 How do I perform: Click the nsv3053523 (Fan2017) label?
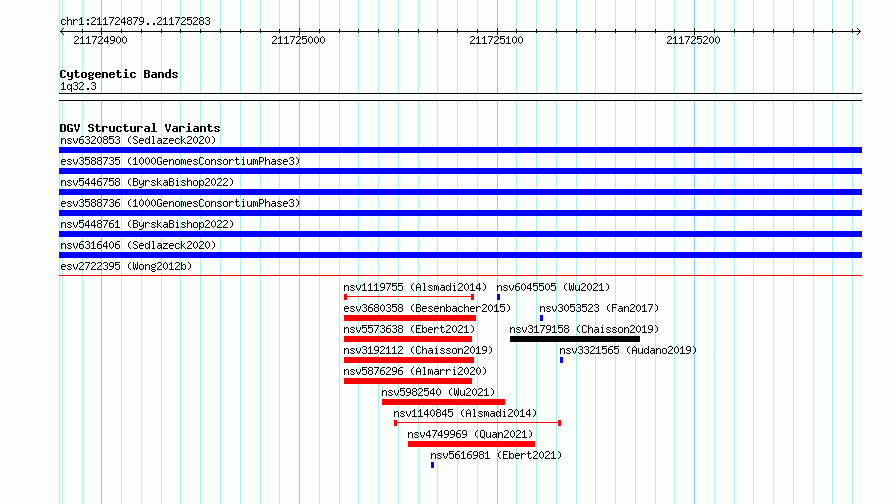coord(599,308)
